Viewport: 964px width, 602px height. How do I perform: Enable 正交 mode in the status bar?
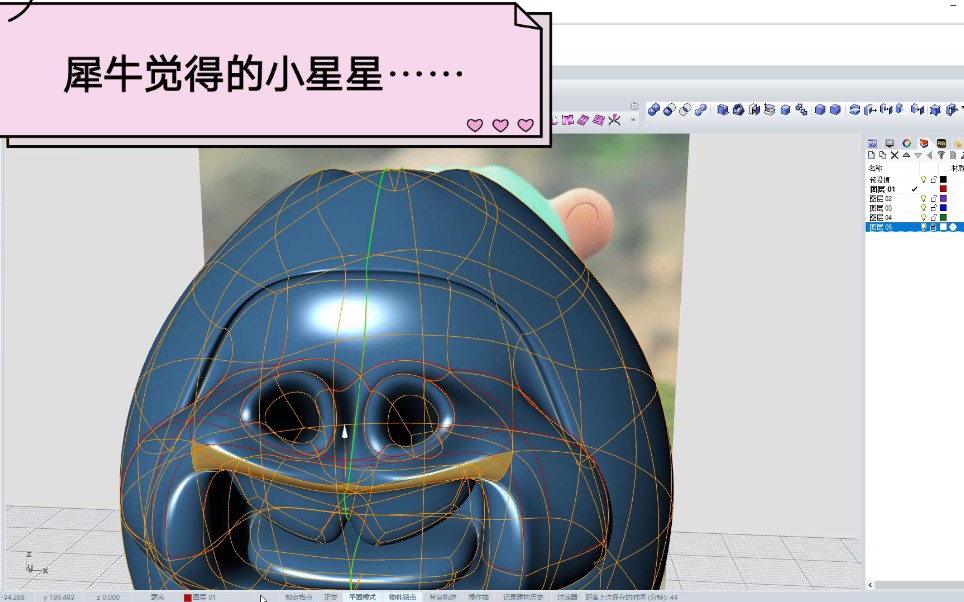pos(330,595)
